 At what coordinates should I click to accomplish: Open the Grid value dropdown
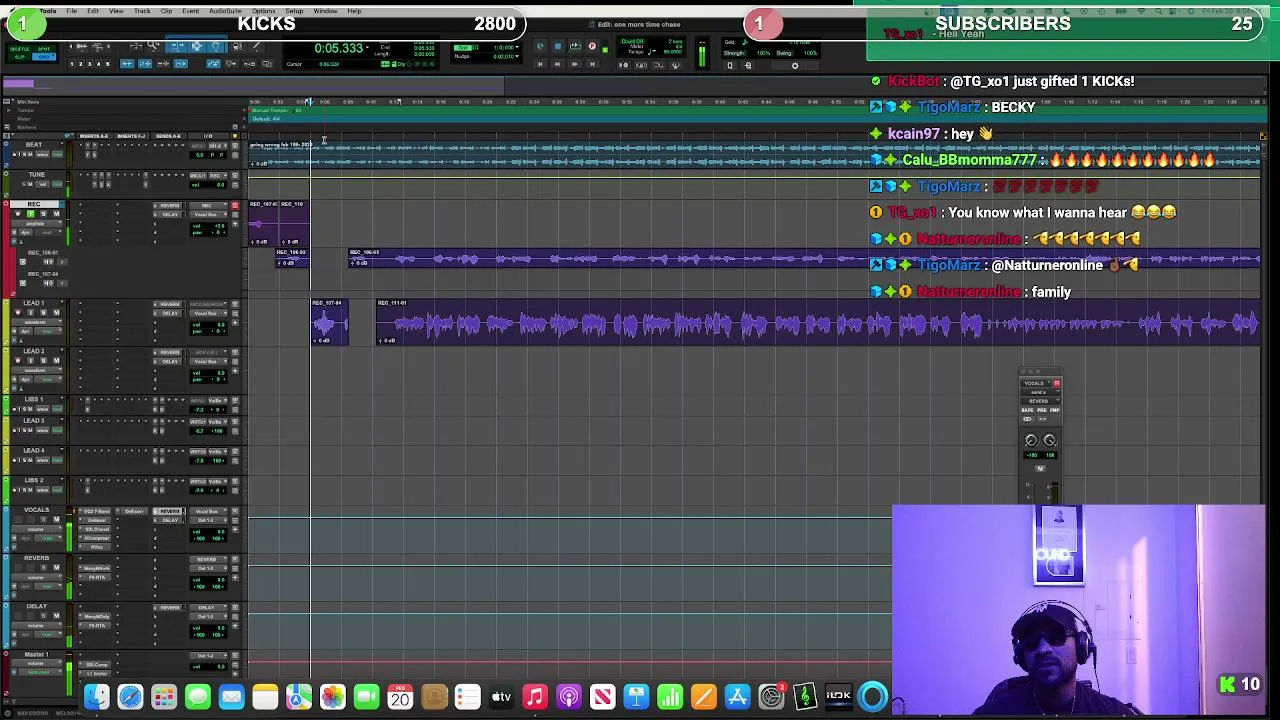click(517, 47)
